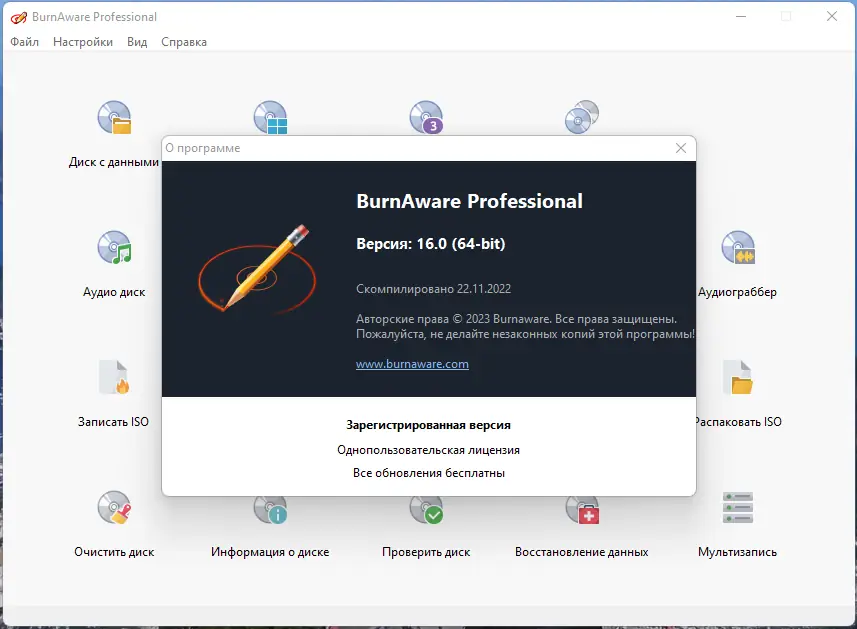Close the О программе dialog

pyautogui.click(x=681, y=148)
